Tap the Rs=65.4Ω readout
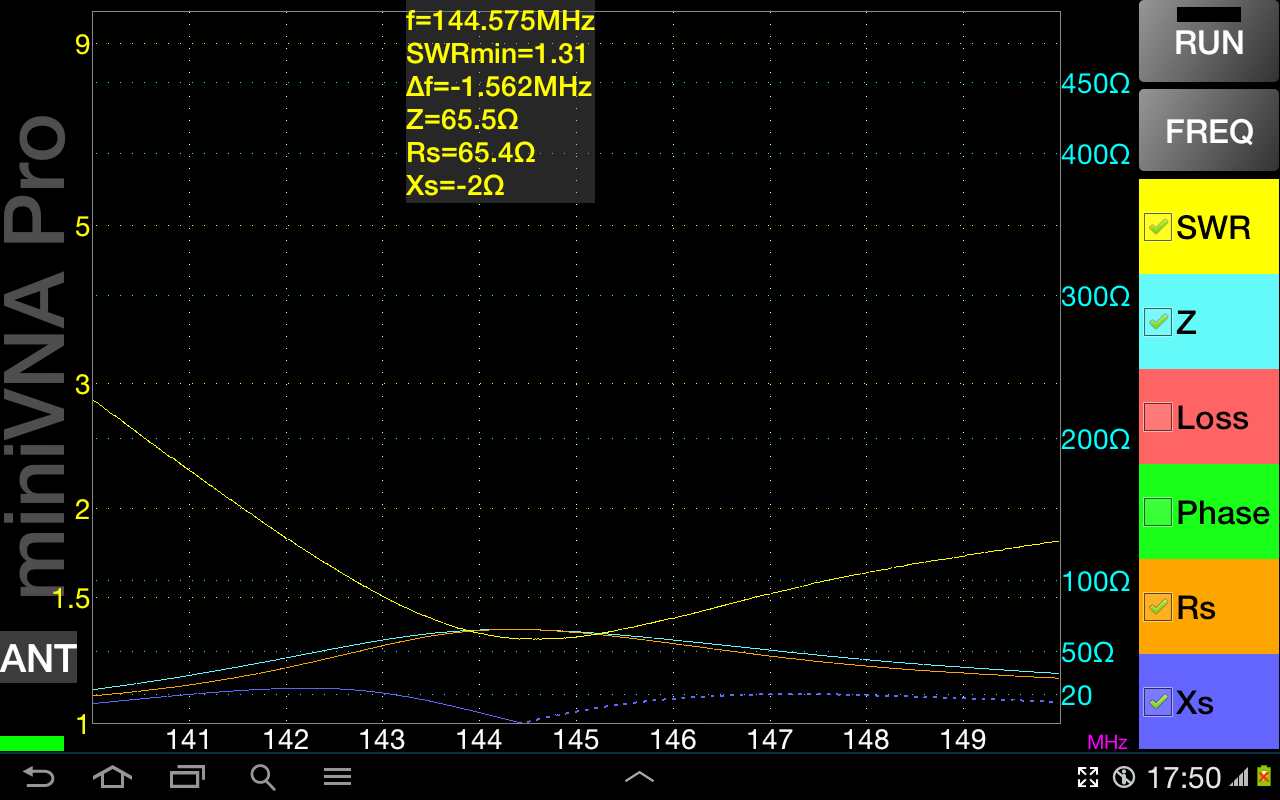 point(470,152)
